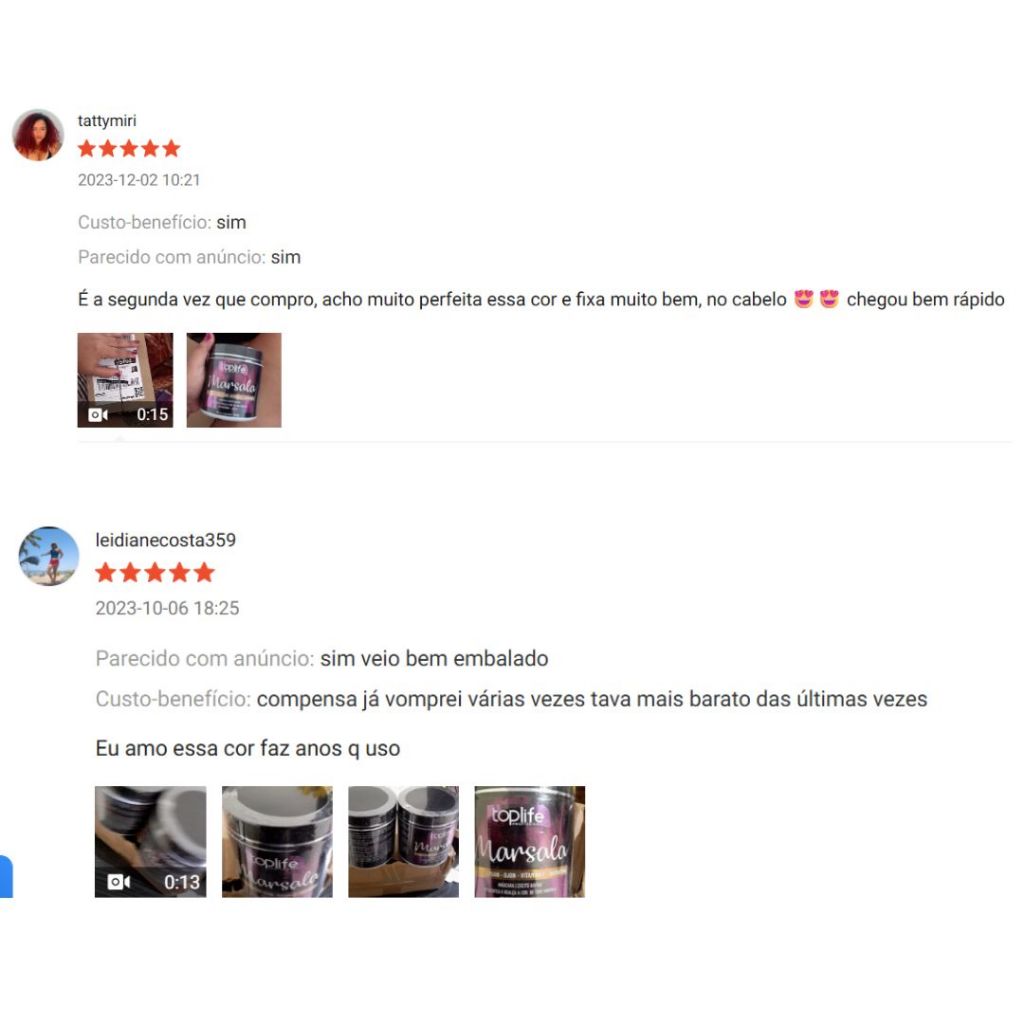Click leidianecosta359's five-star rating

155,573
